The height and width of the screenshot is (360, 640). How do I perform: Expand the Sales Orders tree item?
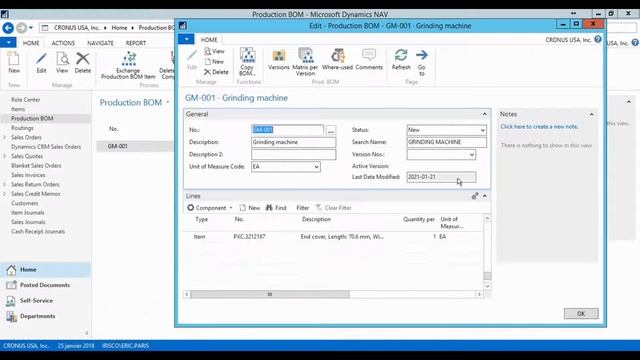click(4, 138)
